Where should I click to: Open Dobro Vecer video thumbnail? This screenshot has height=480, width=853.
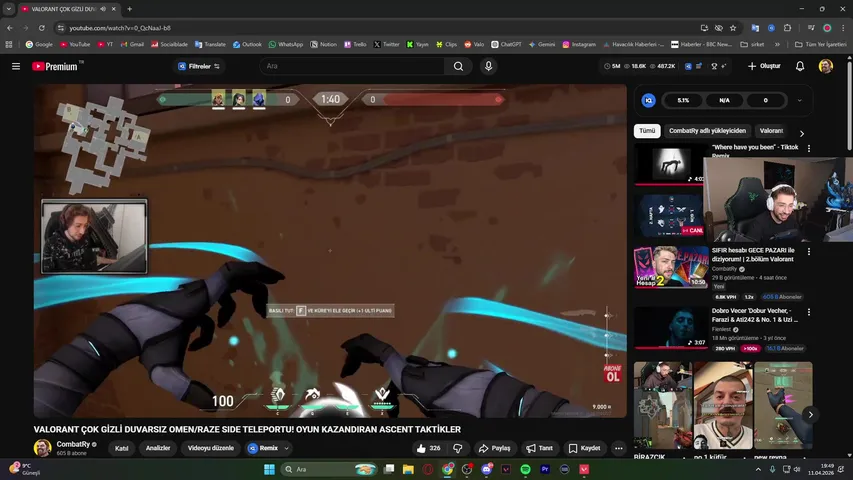[670, 328]
